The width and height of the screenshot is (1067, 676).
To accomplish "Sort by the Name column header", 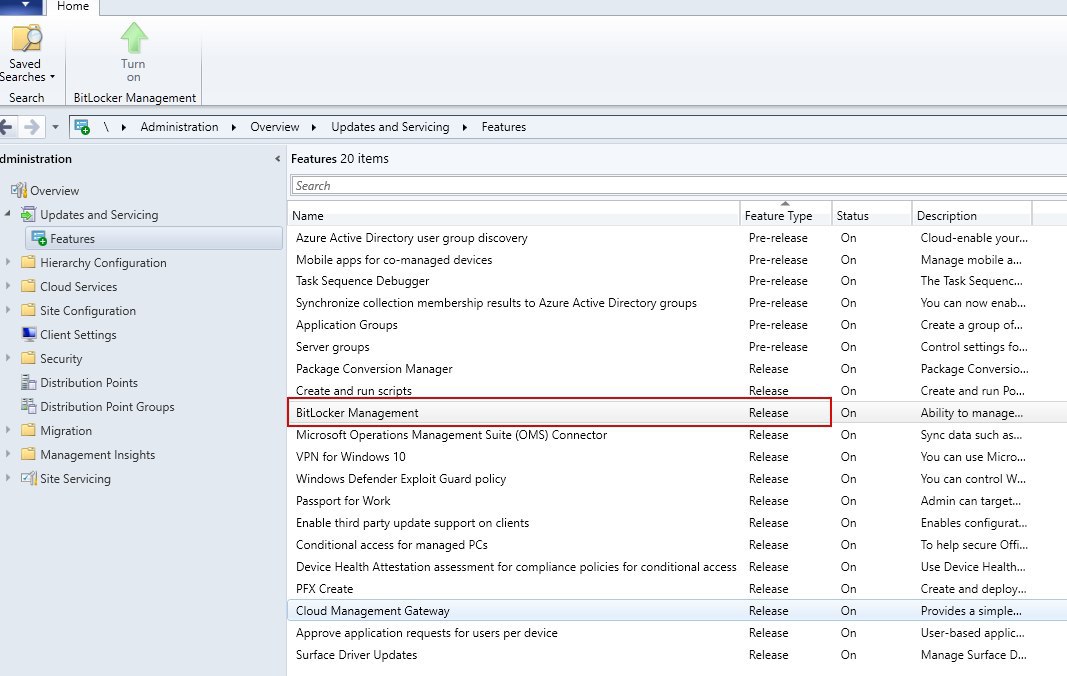I will pyautogui.click(x=514, y=215).
